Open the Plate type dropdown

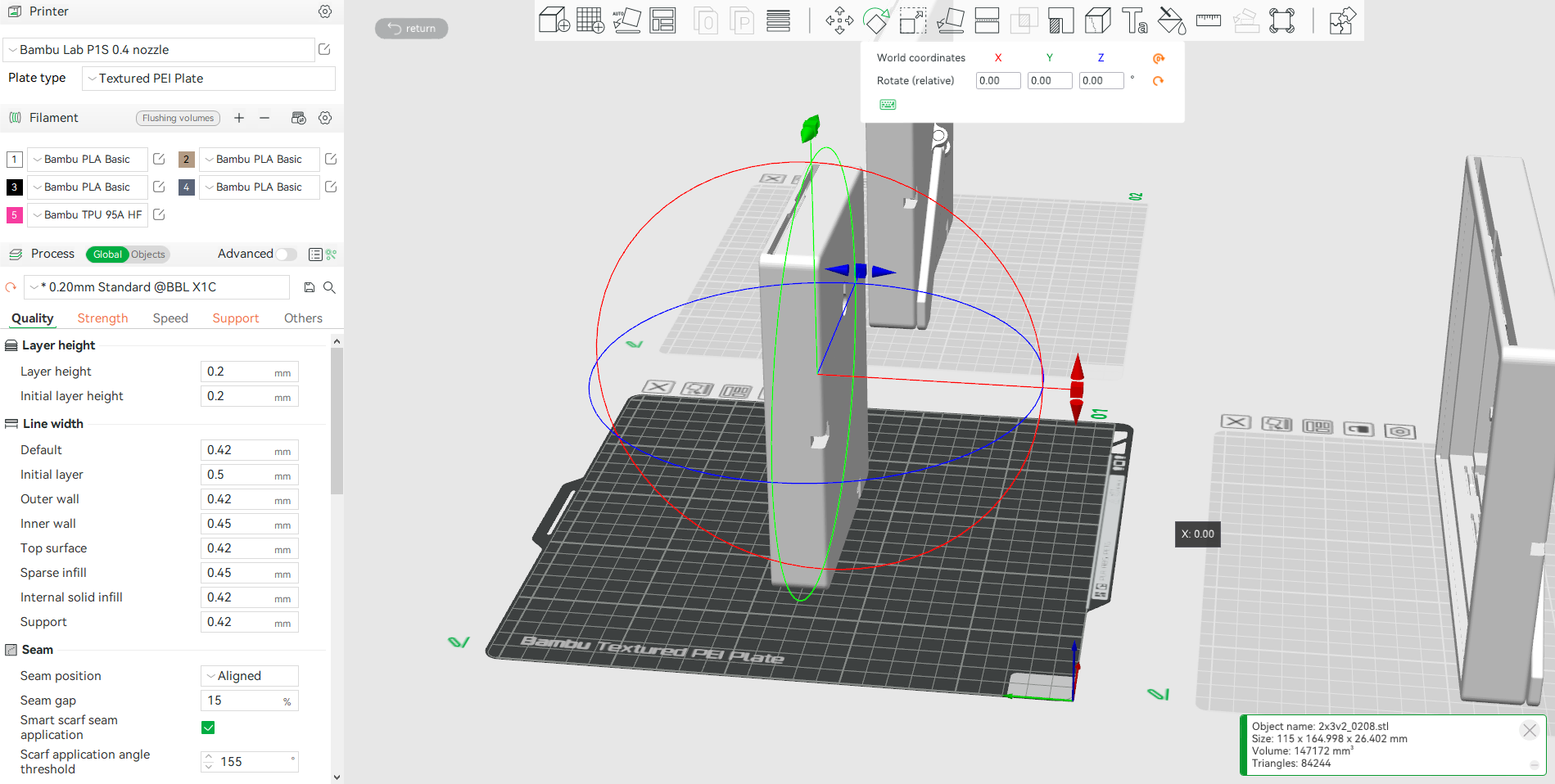tap(209, 79)
